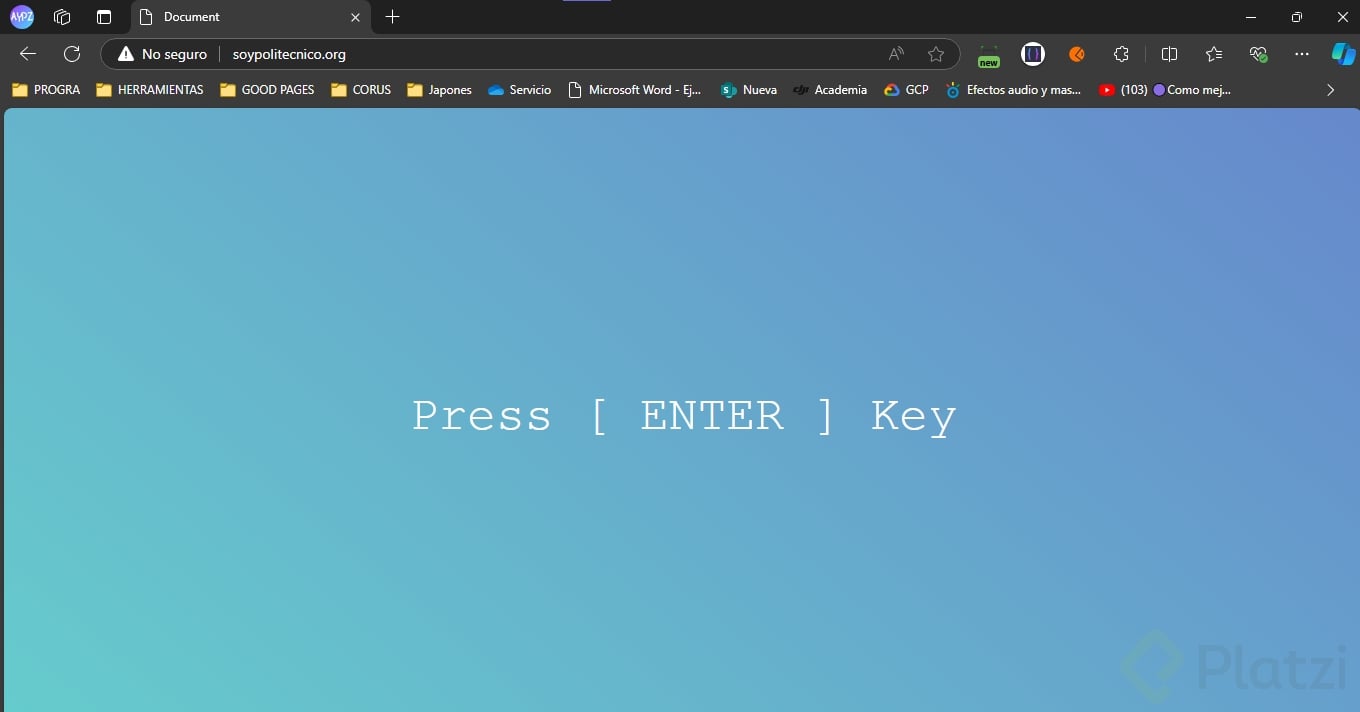Open the CORUS bookmarks folder
Viewport: 1360px width, 712px height.
(361, 90)
